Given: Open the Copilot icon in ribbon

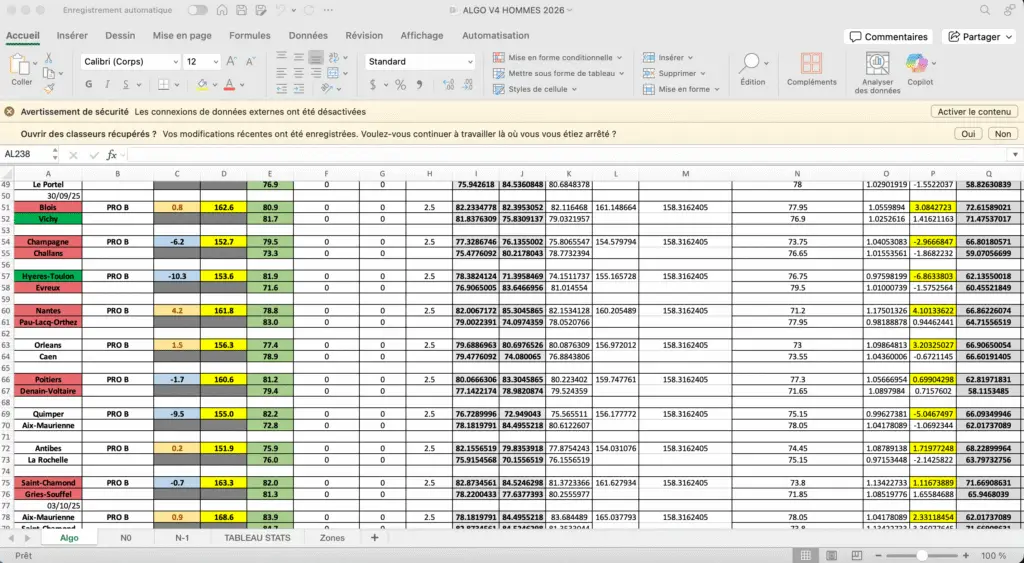Looking at the screenshot, I should point(919,64).
